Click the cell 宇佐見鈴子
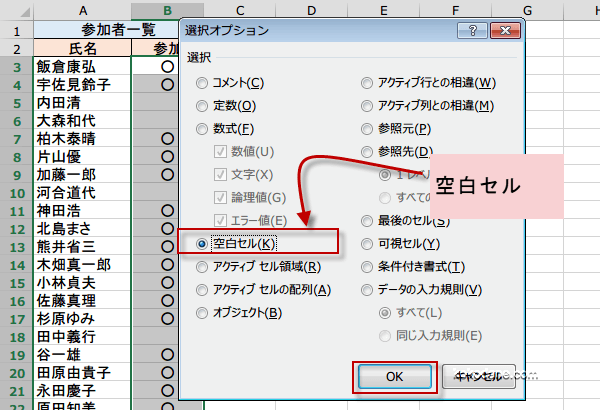The height and width of the screenshot is (410, 600). point(82,85)
